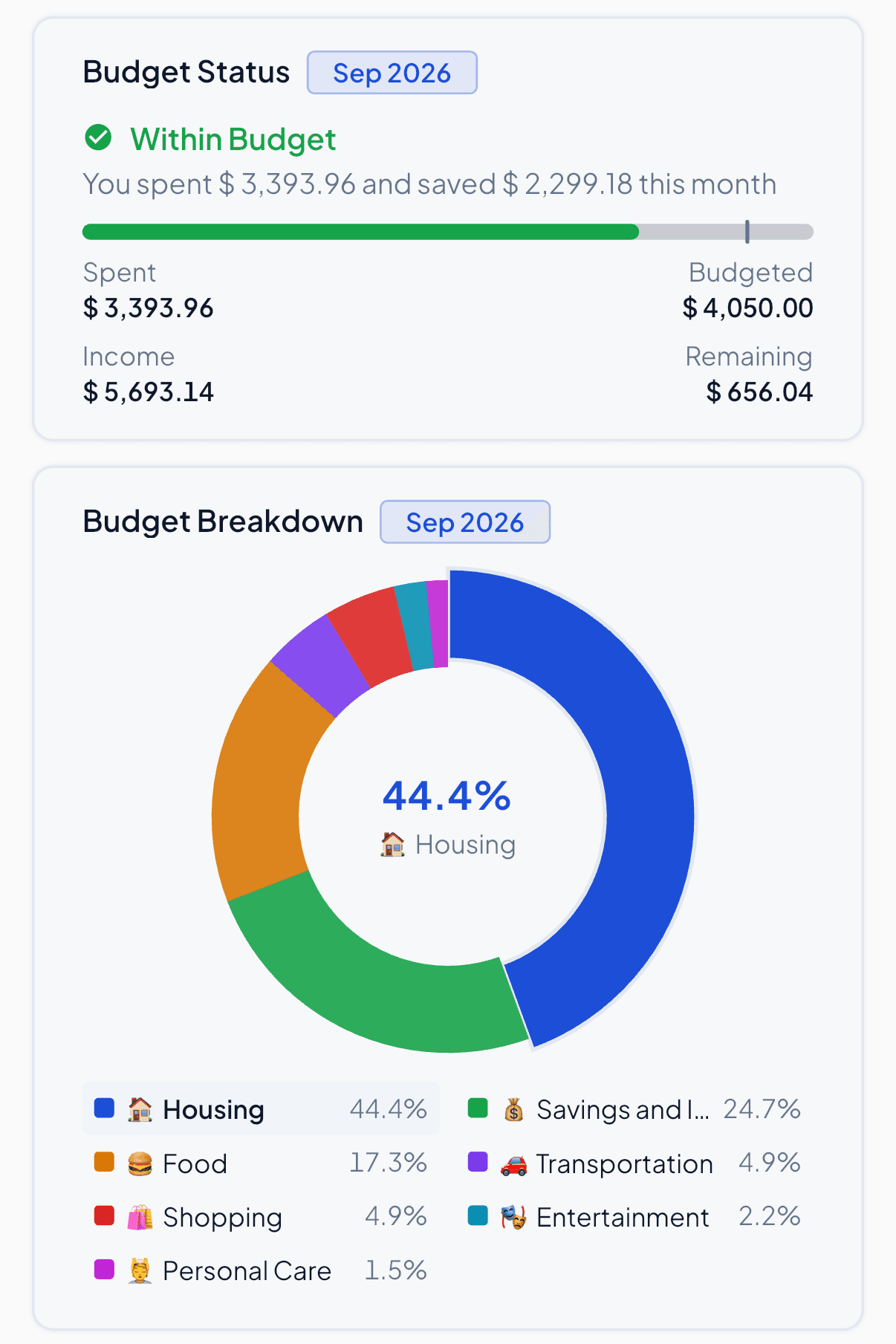The image size is (896, 1344).
Task: Click the Budget Status heading
Action: (186, 72)
